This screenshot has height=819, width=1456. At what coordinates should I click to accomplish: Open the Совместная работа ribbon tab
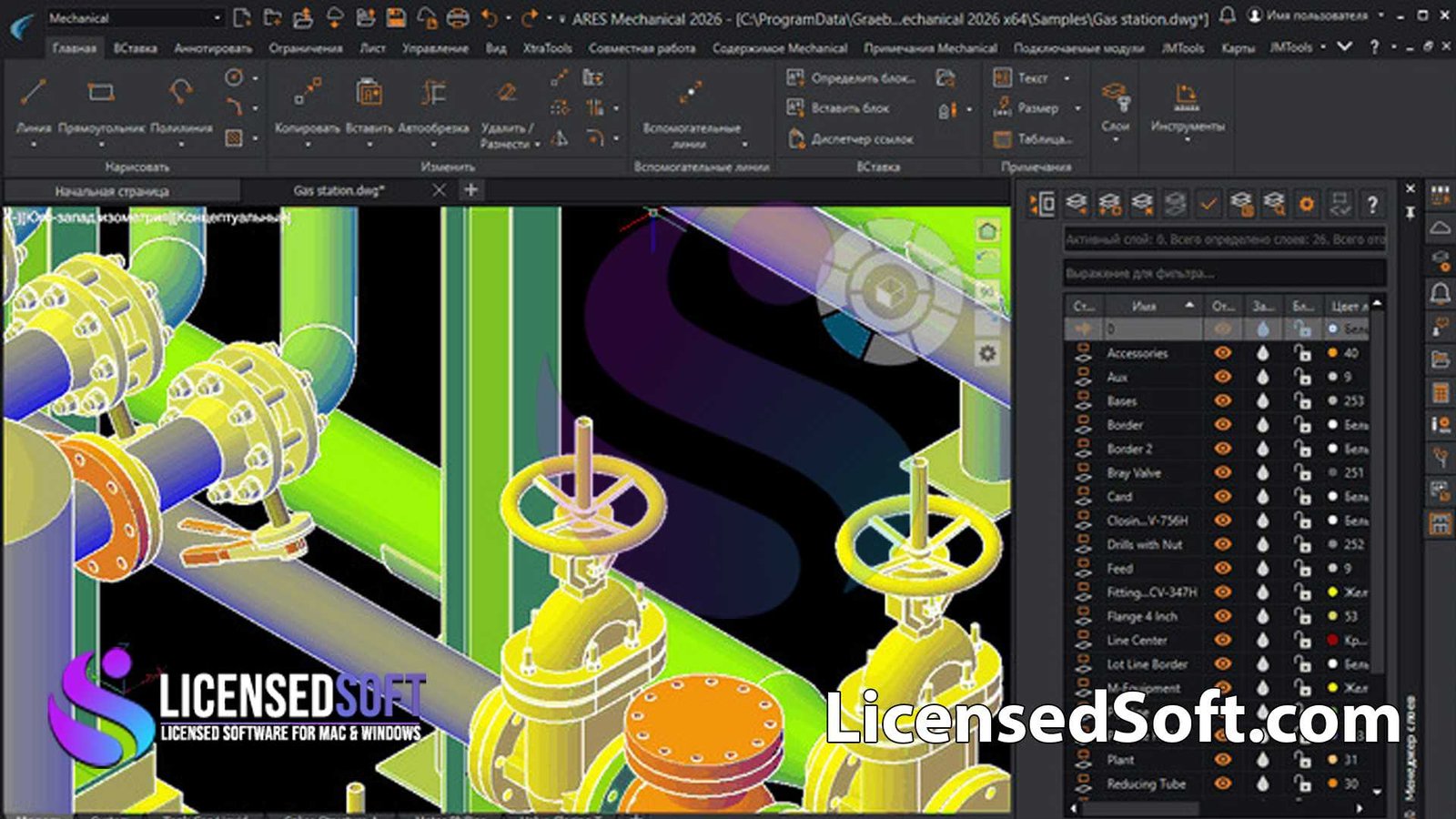pyautogui.click(x=642, y=48)
